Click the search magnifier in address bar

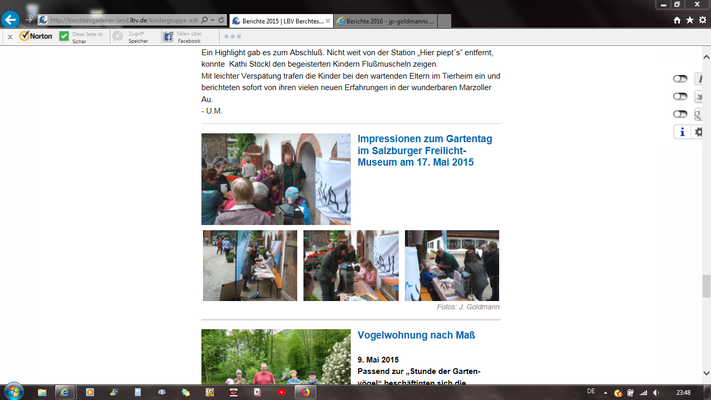click(x=205, y=20)
